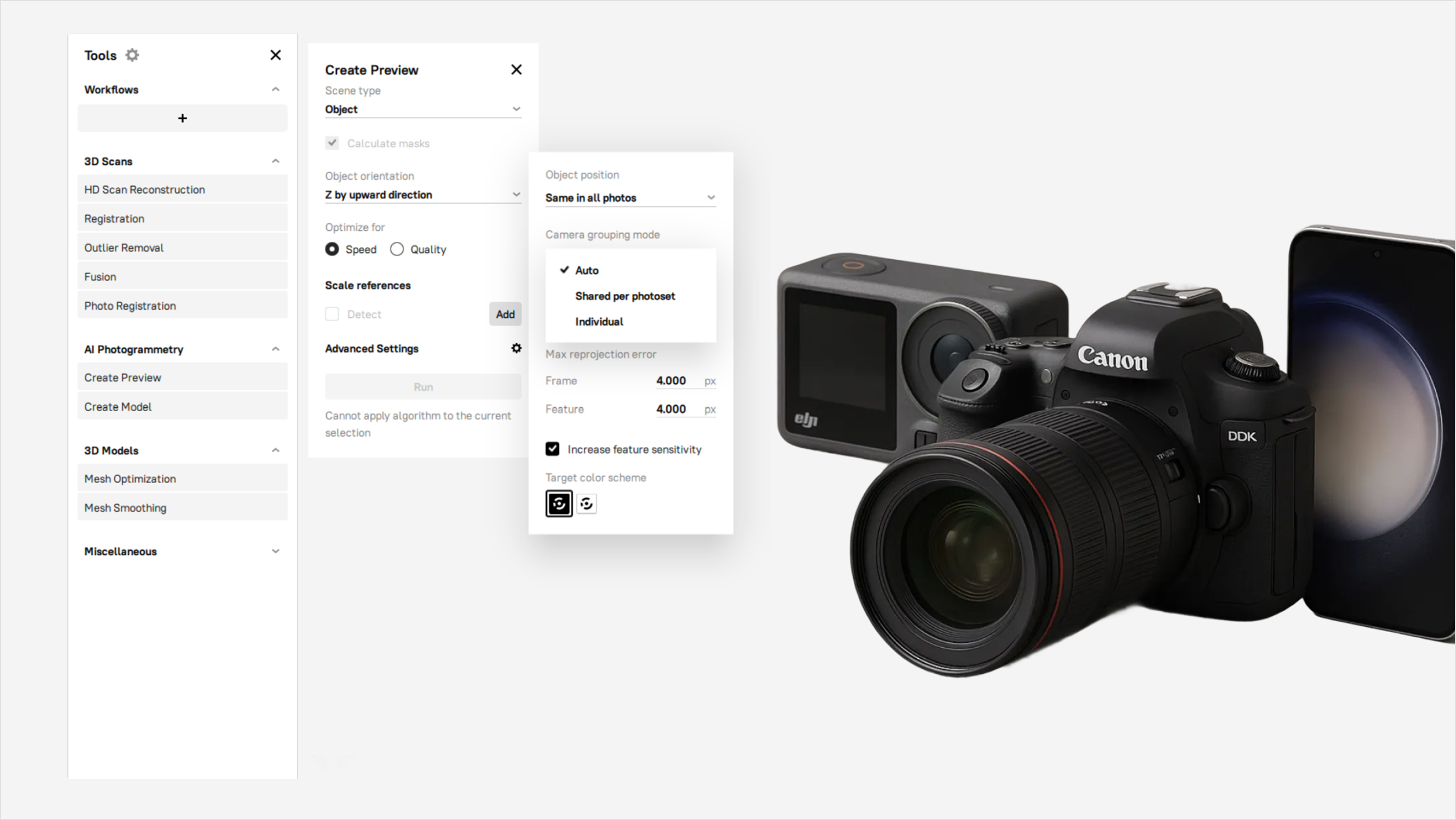
Task: Enable the Detect scale references checkbox
Action: coord(332,314)
